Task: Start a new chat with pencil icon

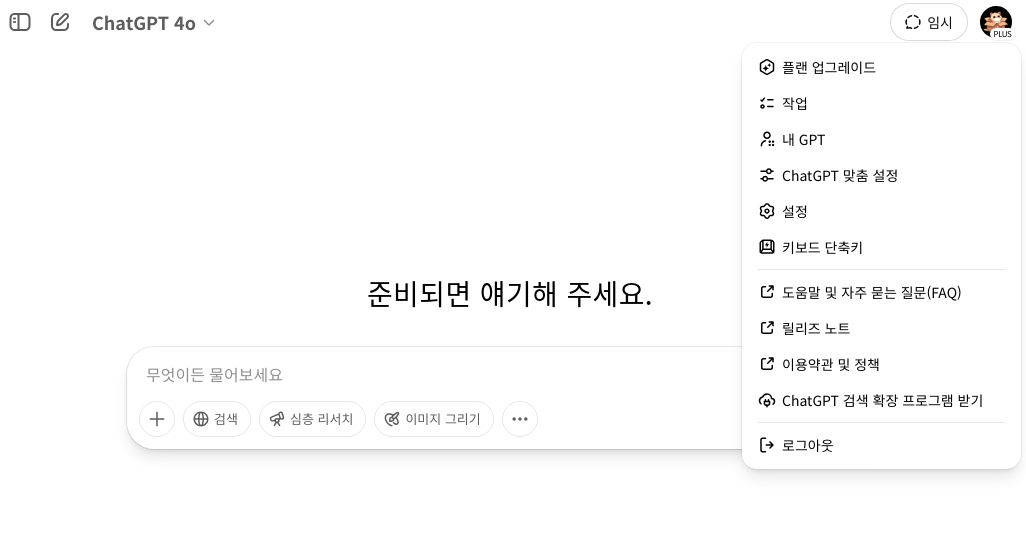Action: (60, 22)
